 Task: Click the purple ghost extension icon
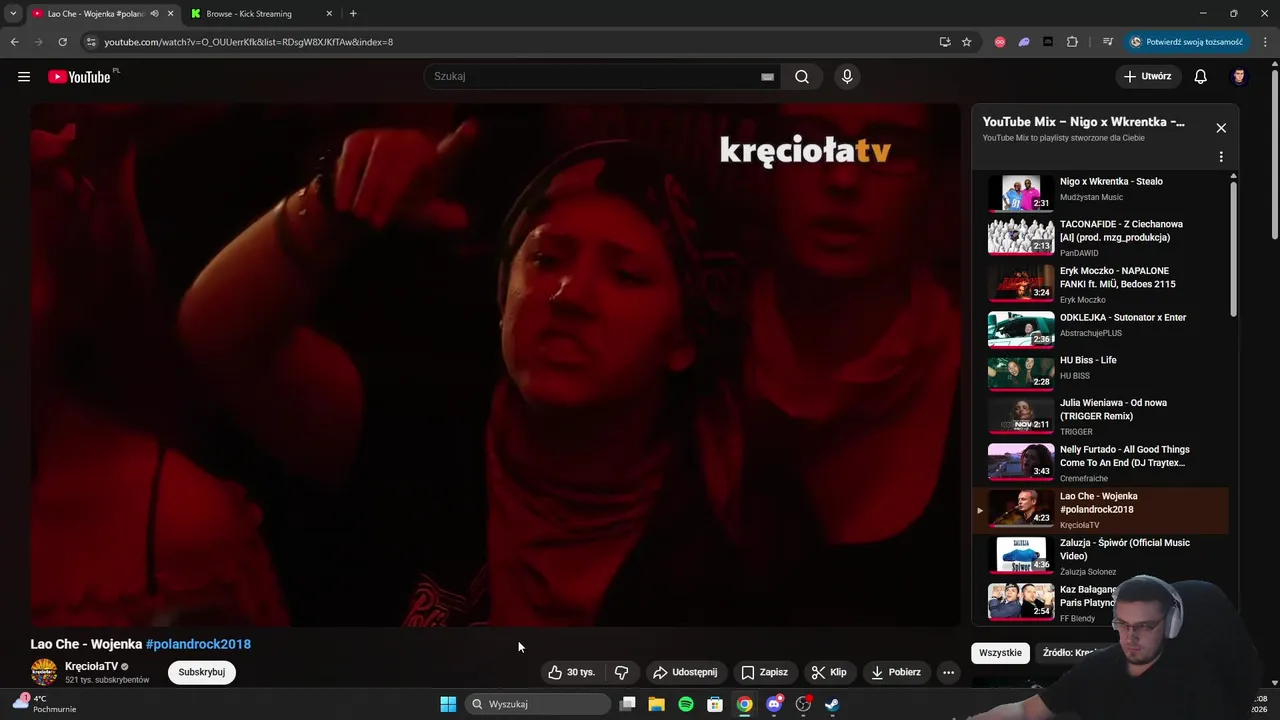pos(1024,42)
